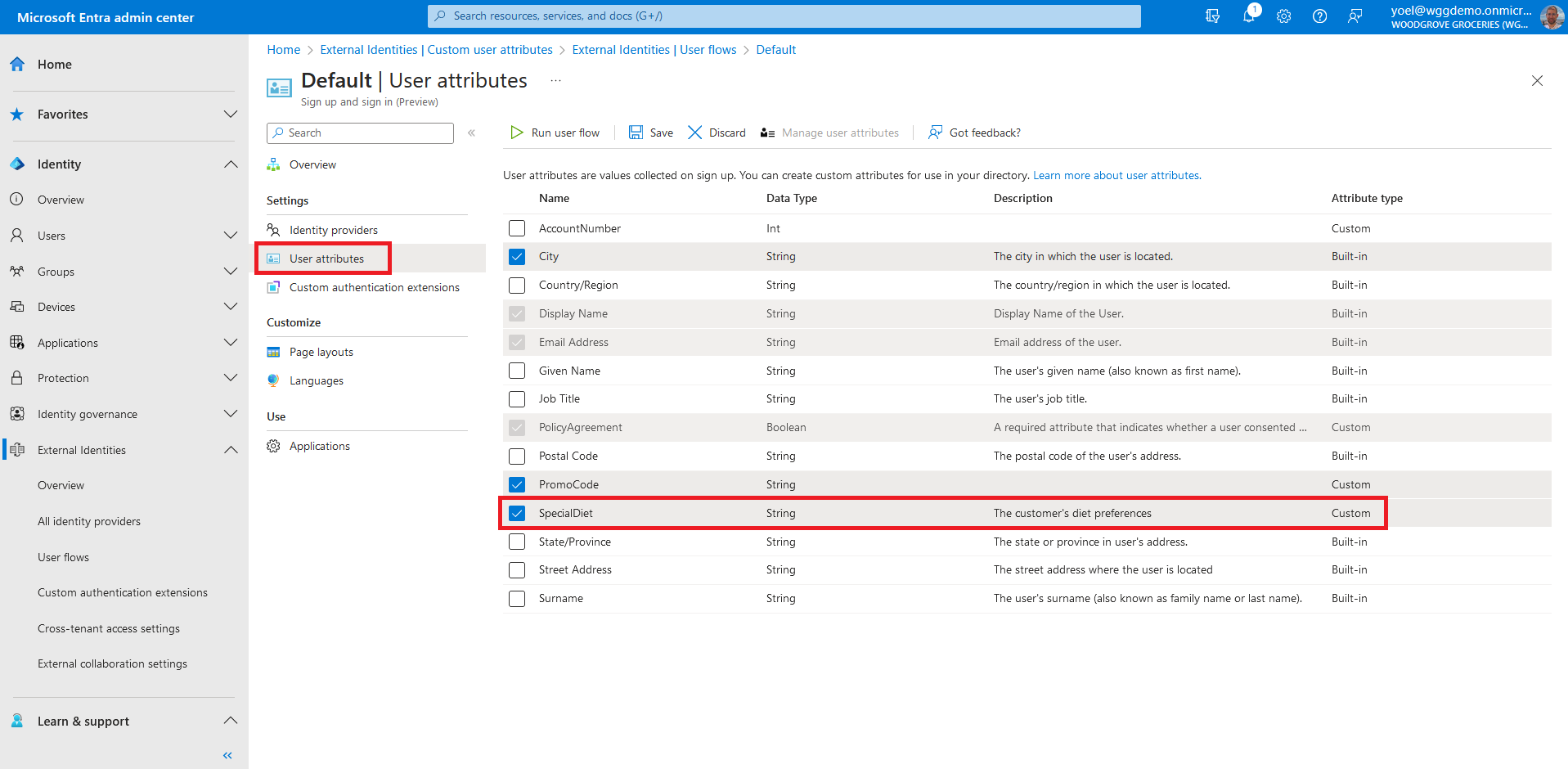Click the User flows breadcrumb link
The image size is (1568, 769).
click(x=654, y=50)
